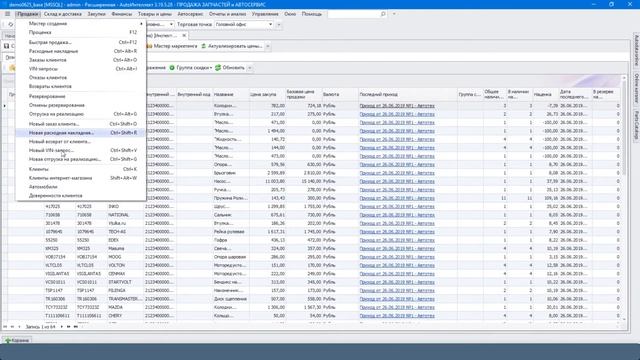
Task: Open the Финансы menu
Action: [x=122, y=14]
